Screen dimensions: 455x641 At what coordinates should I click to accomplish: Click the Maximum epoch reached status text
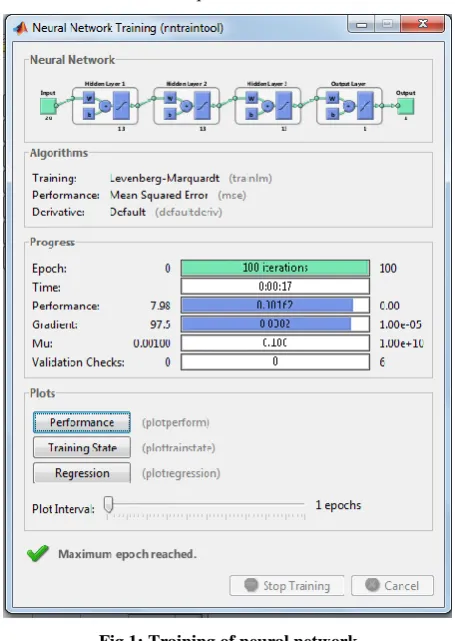click(x=127, y=554)
